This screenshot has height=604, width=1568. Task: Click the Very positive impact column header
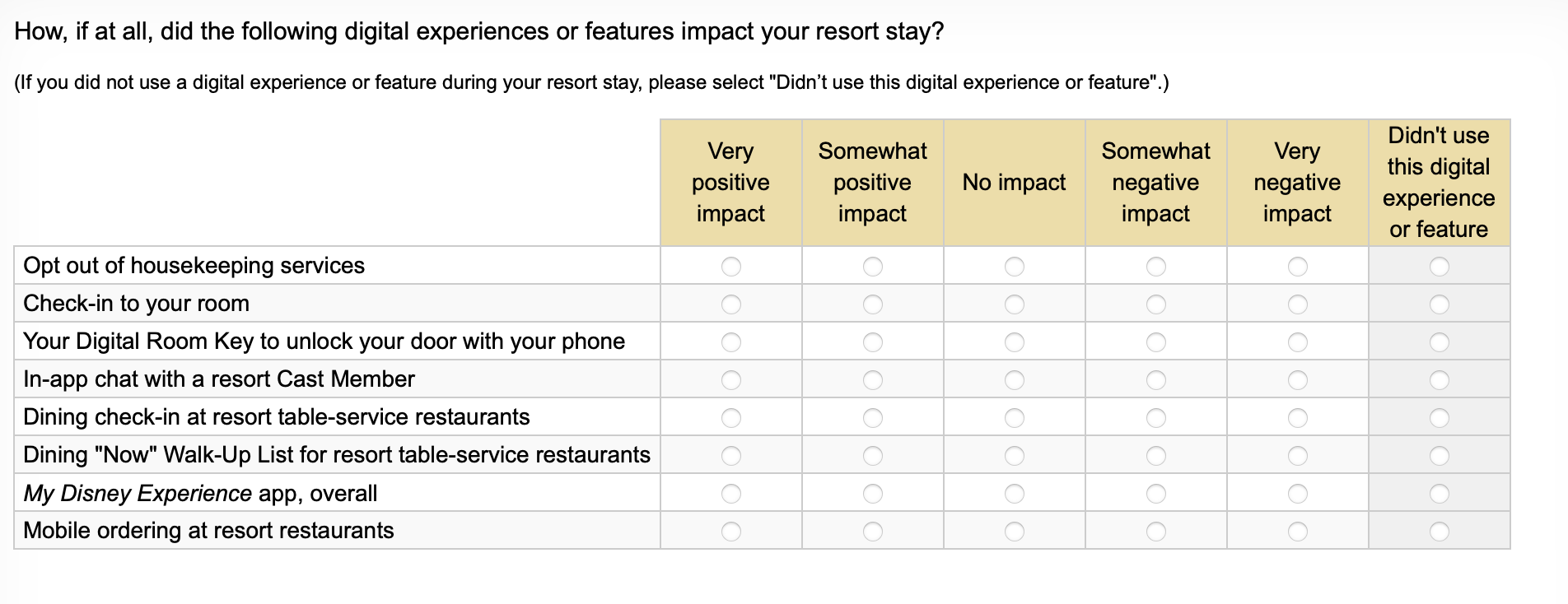tap(730, 182)
